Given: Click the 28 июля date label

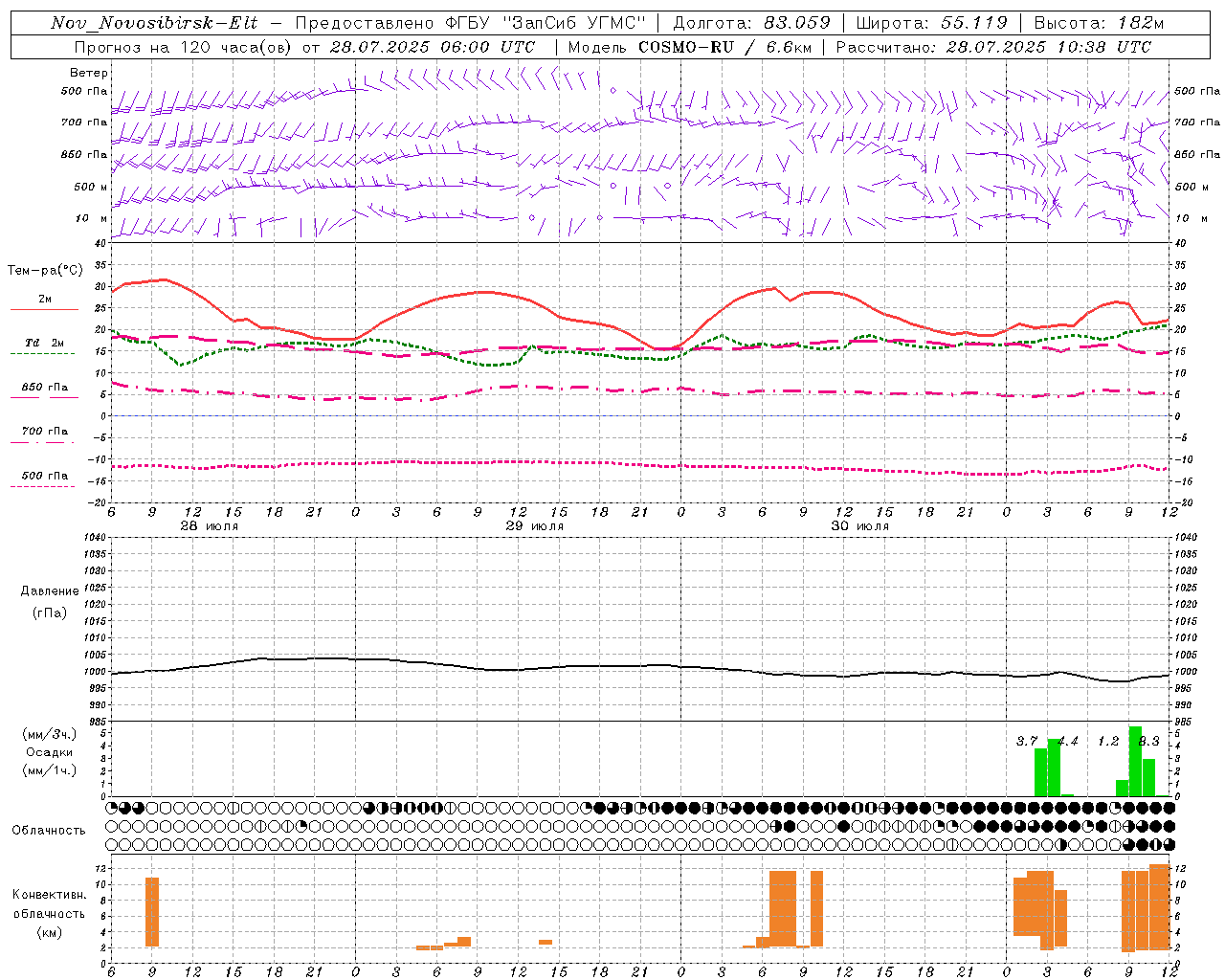Looking at the screenshot, I should pyautogui.click(x=210, y=526).
